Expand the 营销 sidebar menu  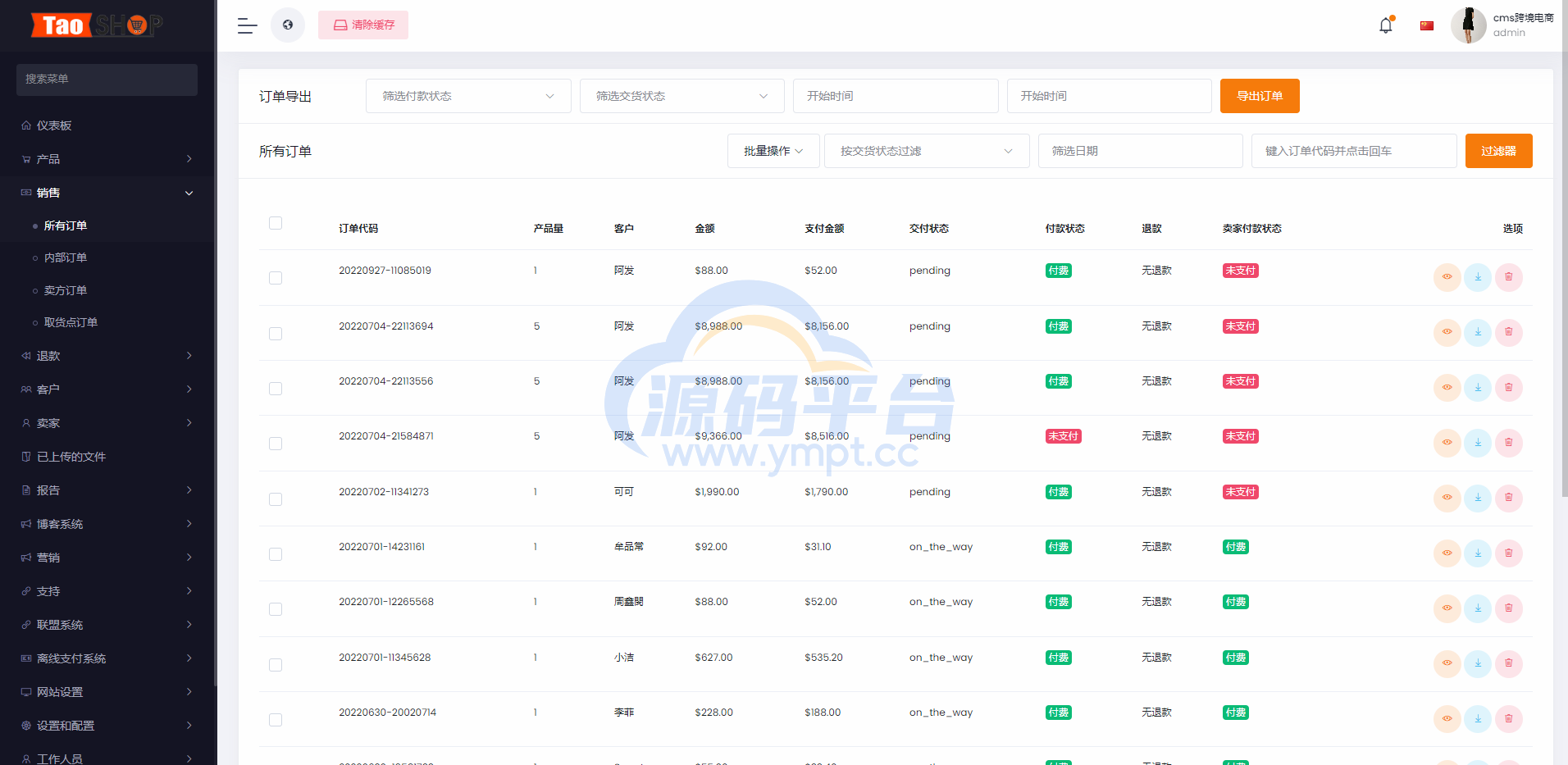pyautogui.click(x=107, y=558)
